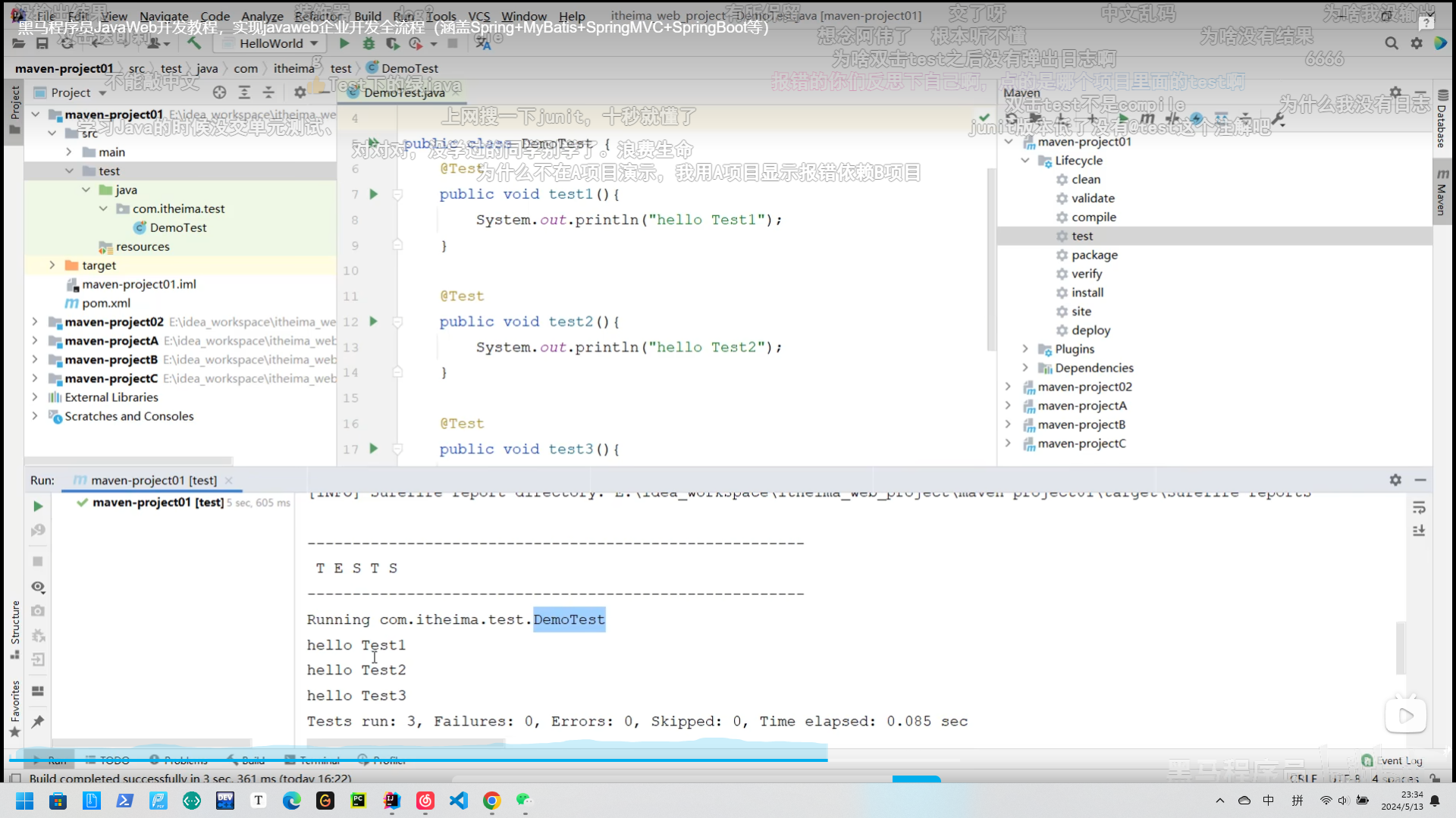The image size is (1456, 818).
Task: Run test1 from the gutter arrow
Action: (373, 194)
